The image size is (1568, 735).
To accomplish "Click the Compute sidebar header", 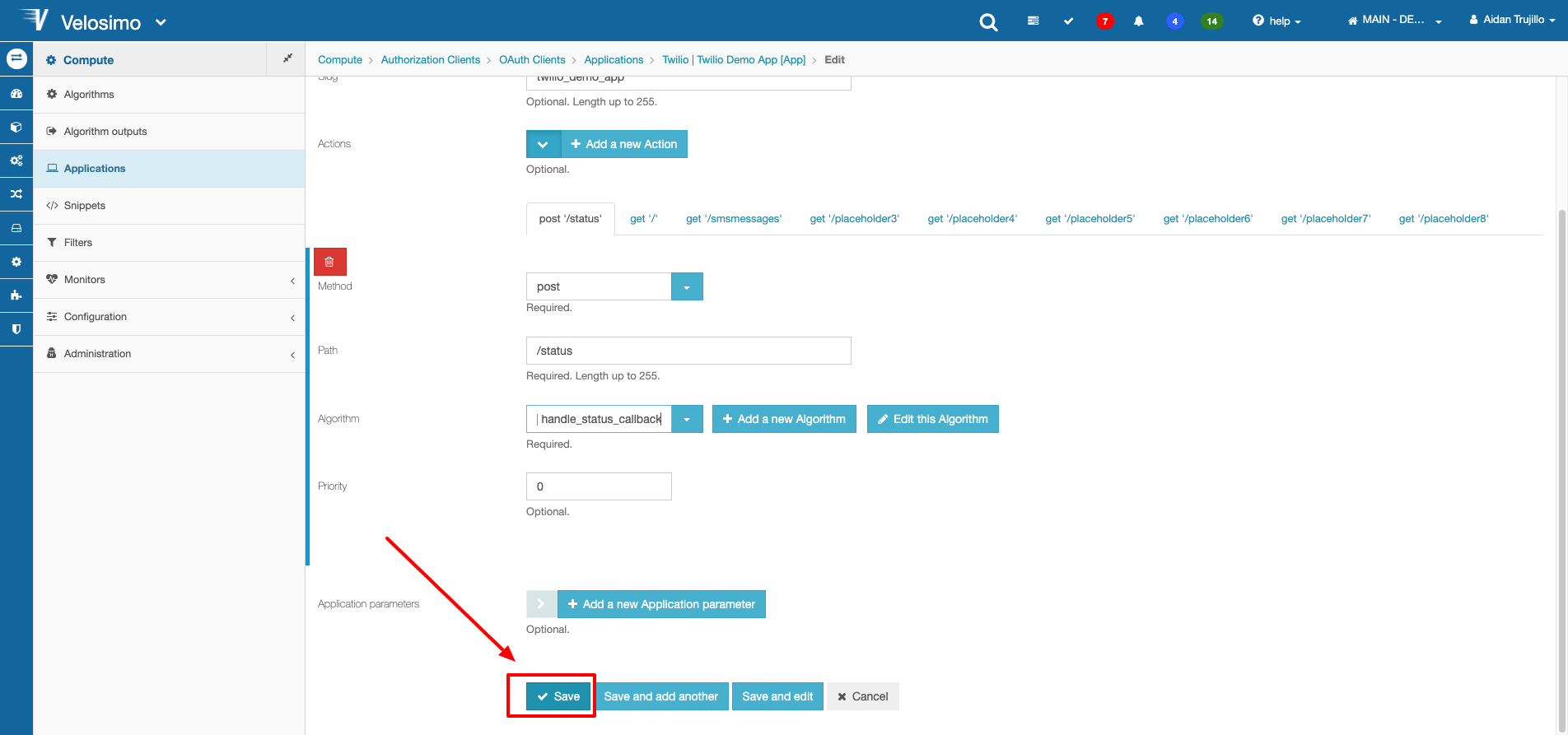I will [150, 59].
